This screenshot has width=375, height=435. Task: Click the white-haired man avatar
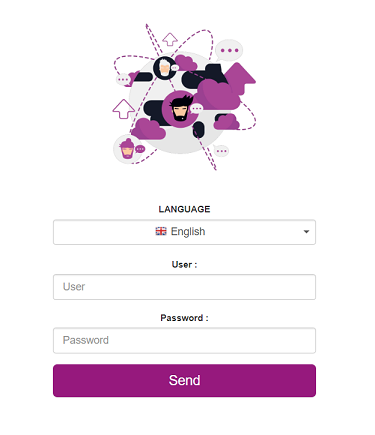165,68
